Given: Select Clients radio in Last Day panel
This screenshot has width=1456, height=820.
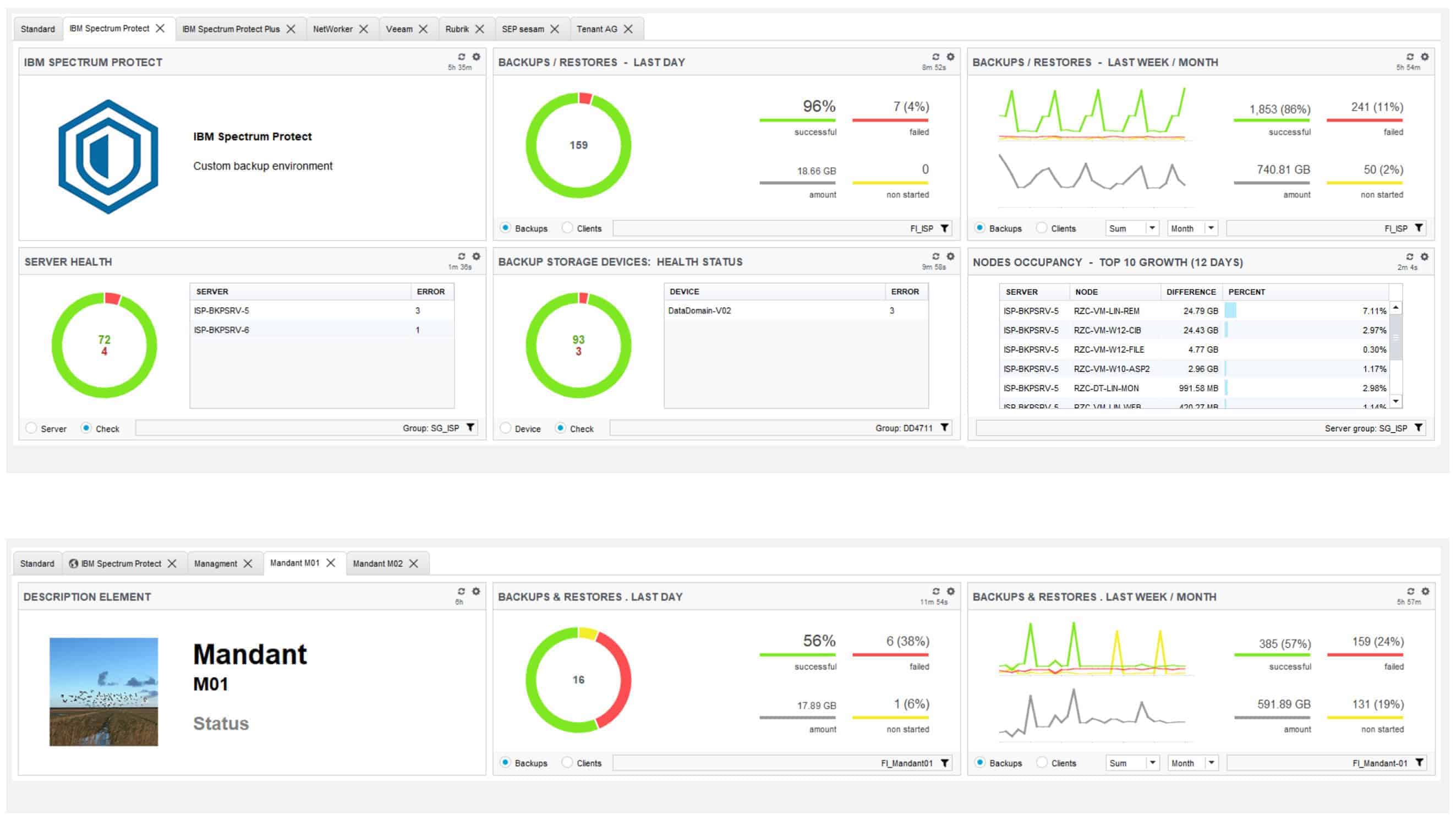Looking at the screenshot, I should (x=567, y=228).
